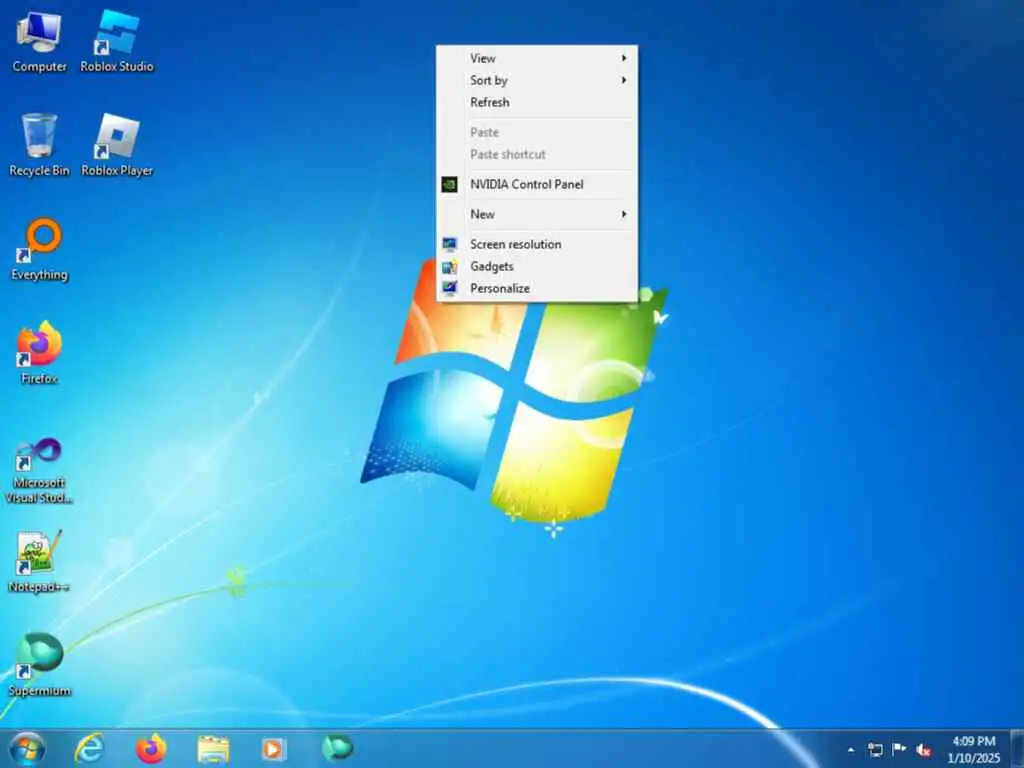
Task: Select the Firefox desktop shortcut
Action: 39,353
